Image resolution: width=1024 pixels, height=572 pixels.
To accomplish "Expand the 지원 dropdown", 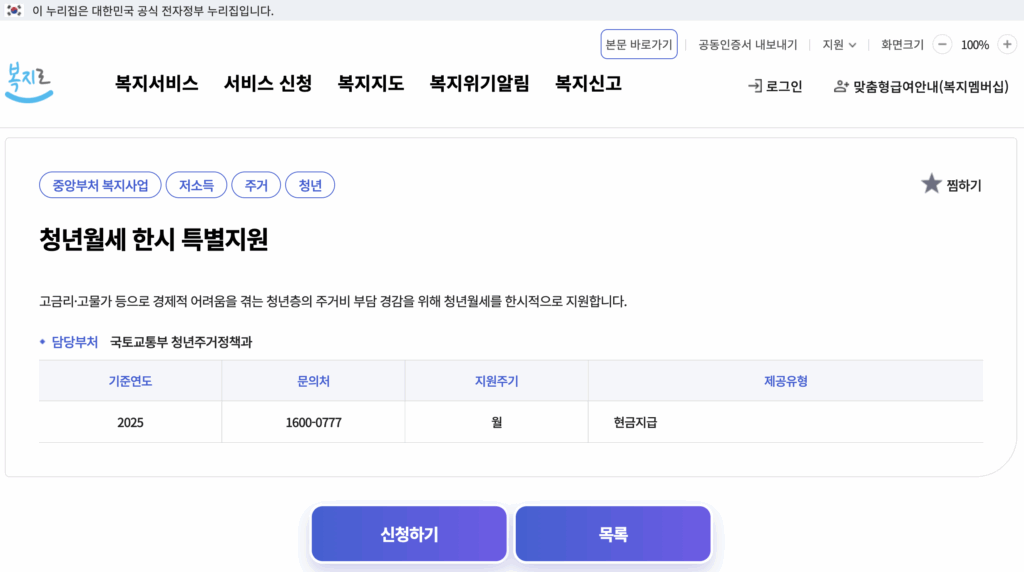I will point(839,44).
